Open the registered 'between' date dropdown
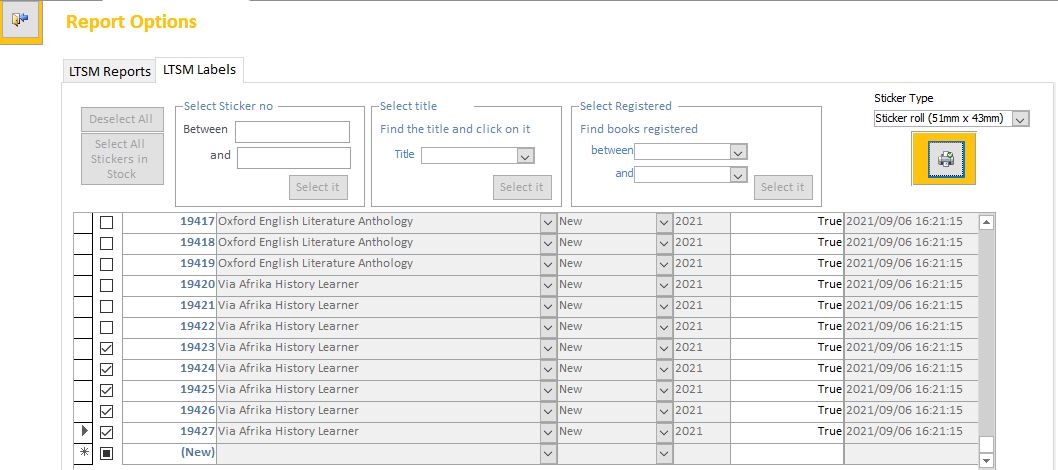 [739, 152]
